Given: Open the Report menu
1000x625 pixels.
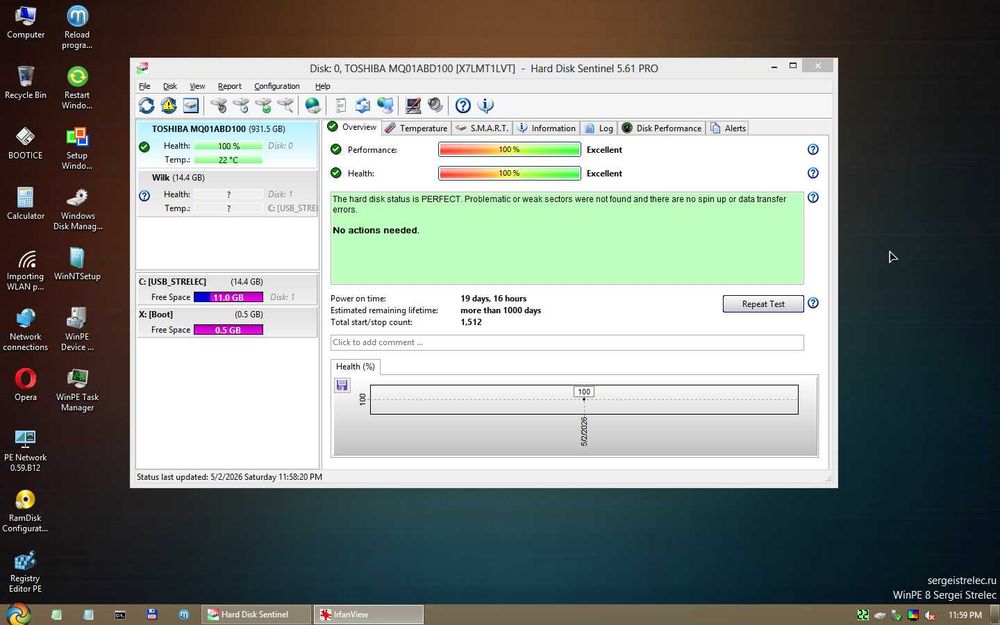Looking at the screenshot, I should click(230, 86).
